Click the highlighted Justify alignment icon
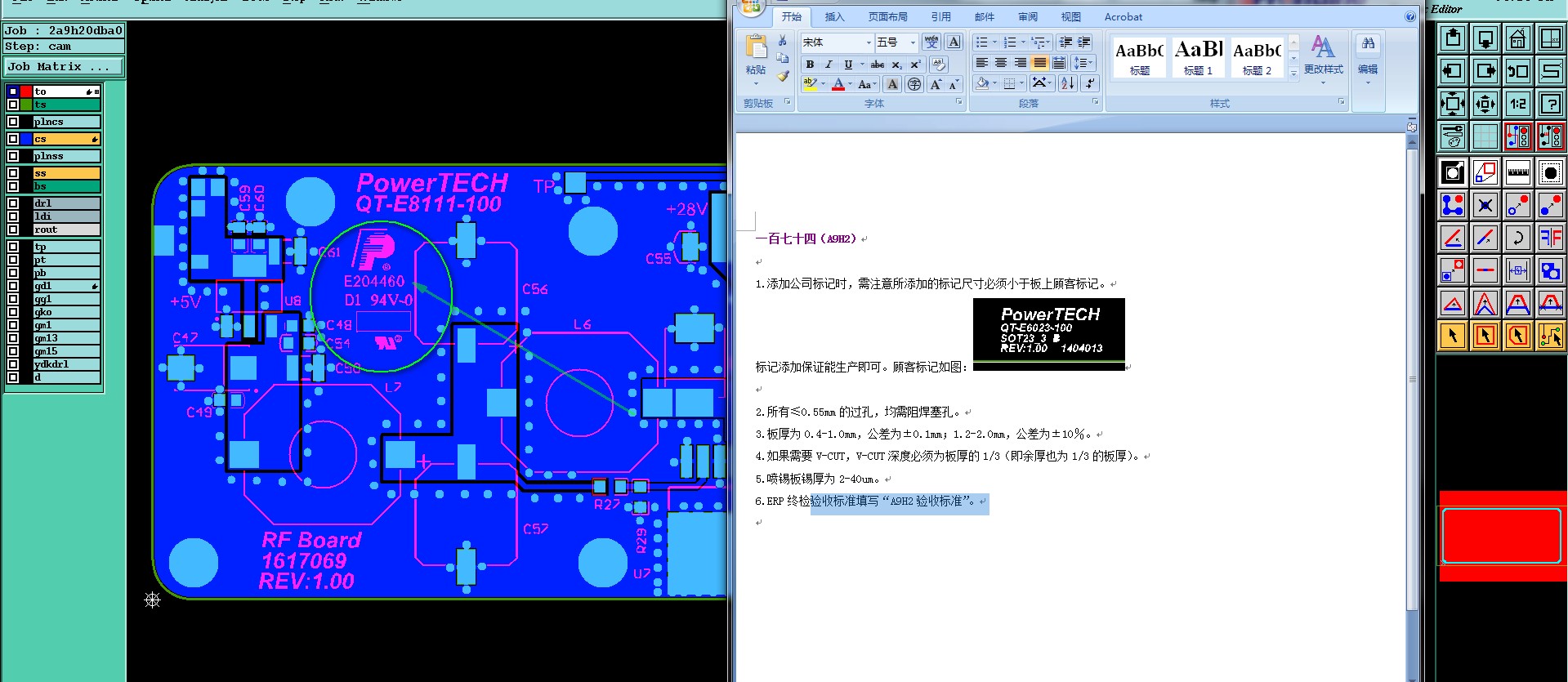This screenshot has height=682, width=1568. (1039, 63)
